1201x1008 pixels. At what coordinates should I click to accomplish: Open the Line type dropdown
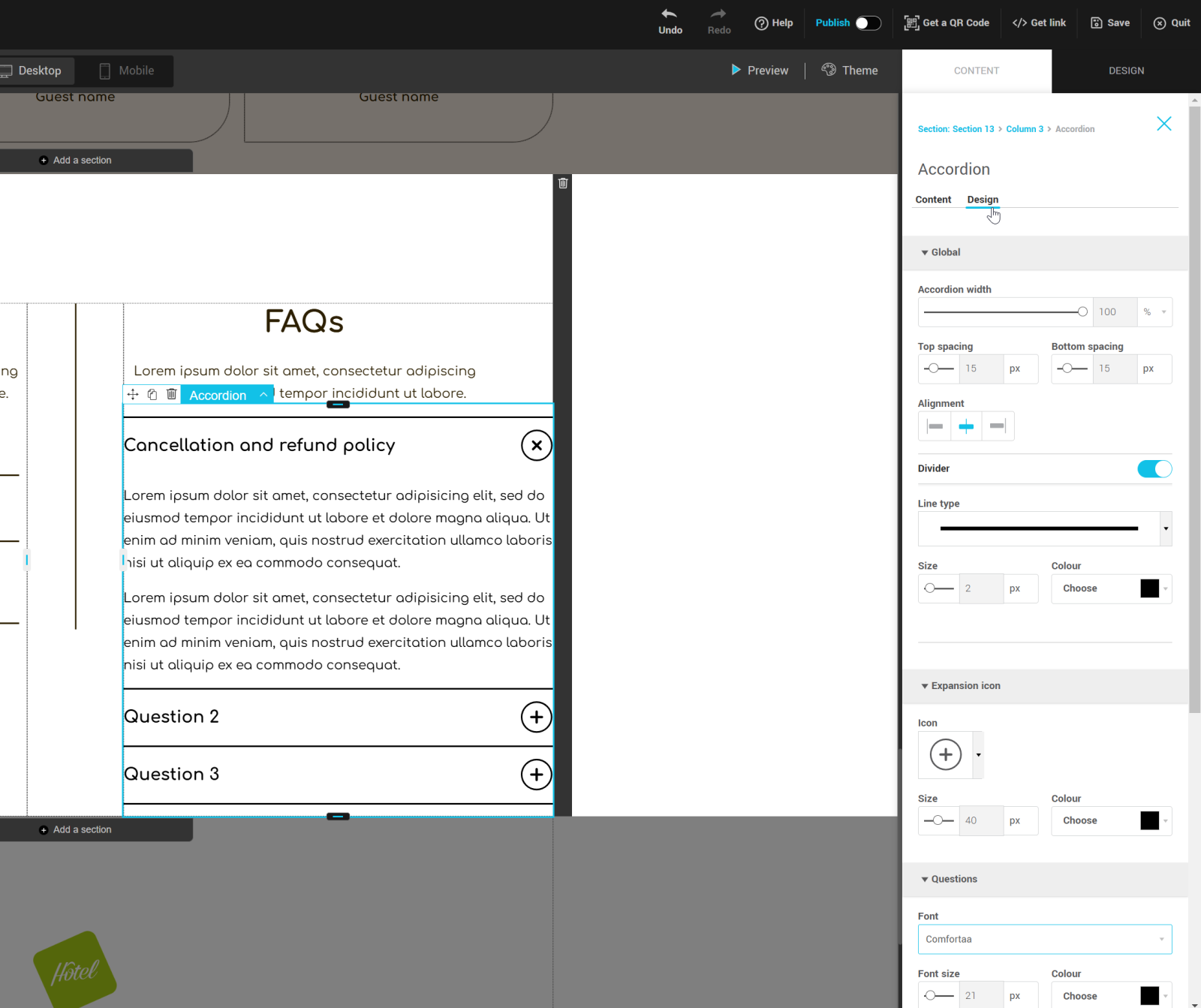point(1163,528)
